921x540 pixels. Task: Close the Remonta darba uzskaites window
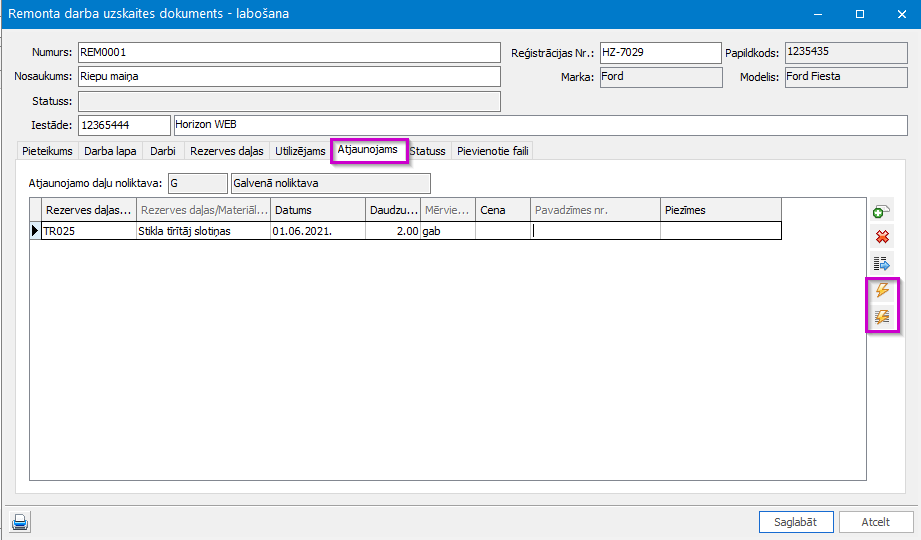[902, 14]
